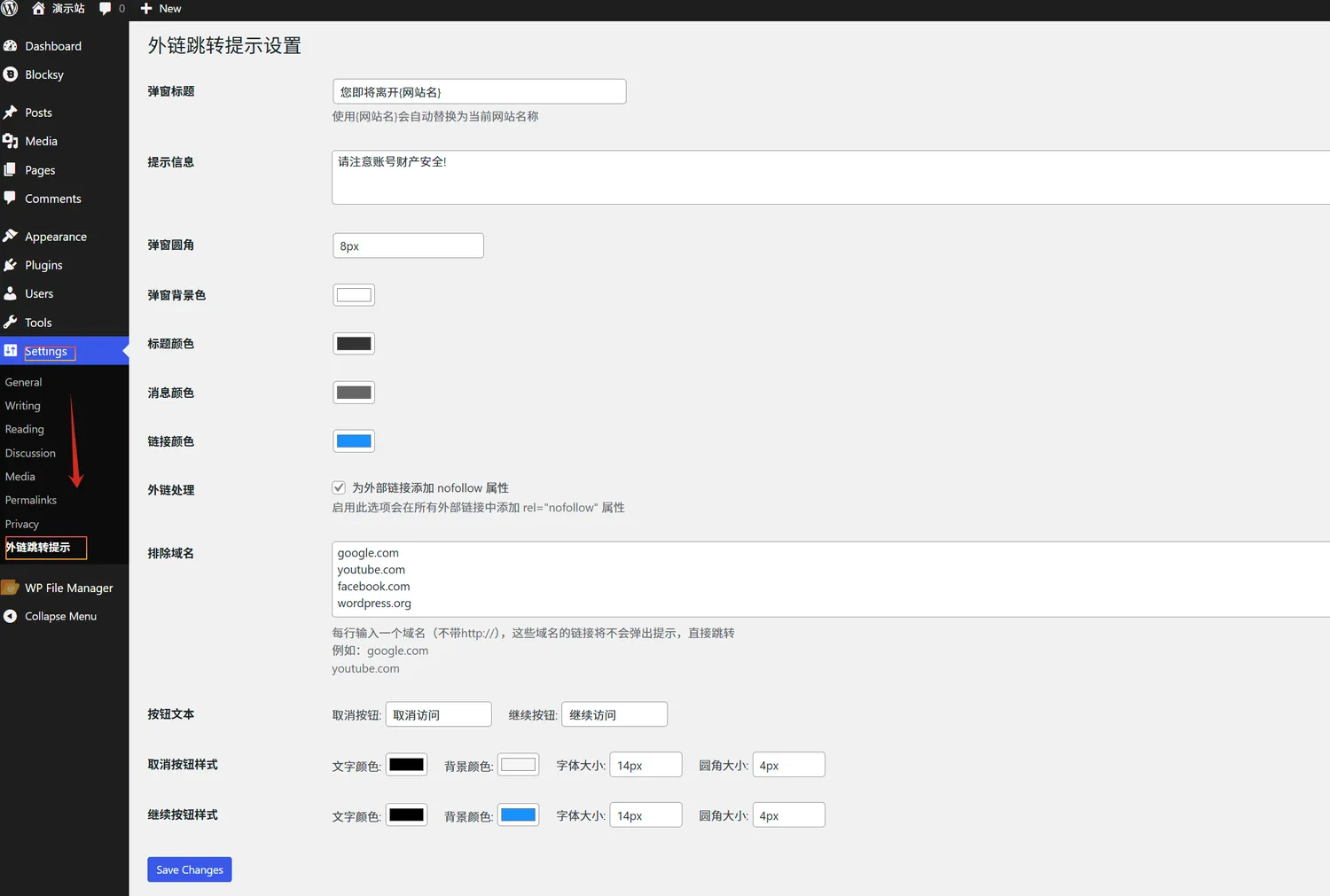Open the comments bubble icon in admin bar

click(106, 8)
